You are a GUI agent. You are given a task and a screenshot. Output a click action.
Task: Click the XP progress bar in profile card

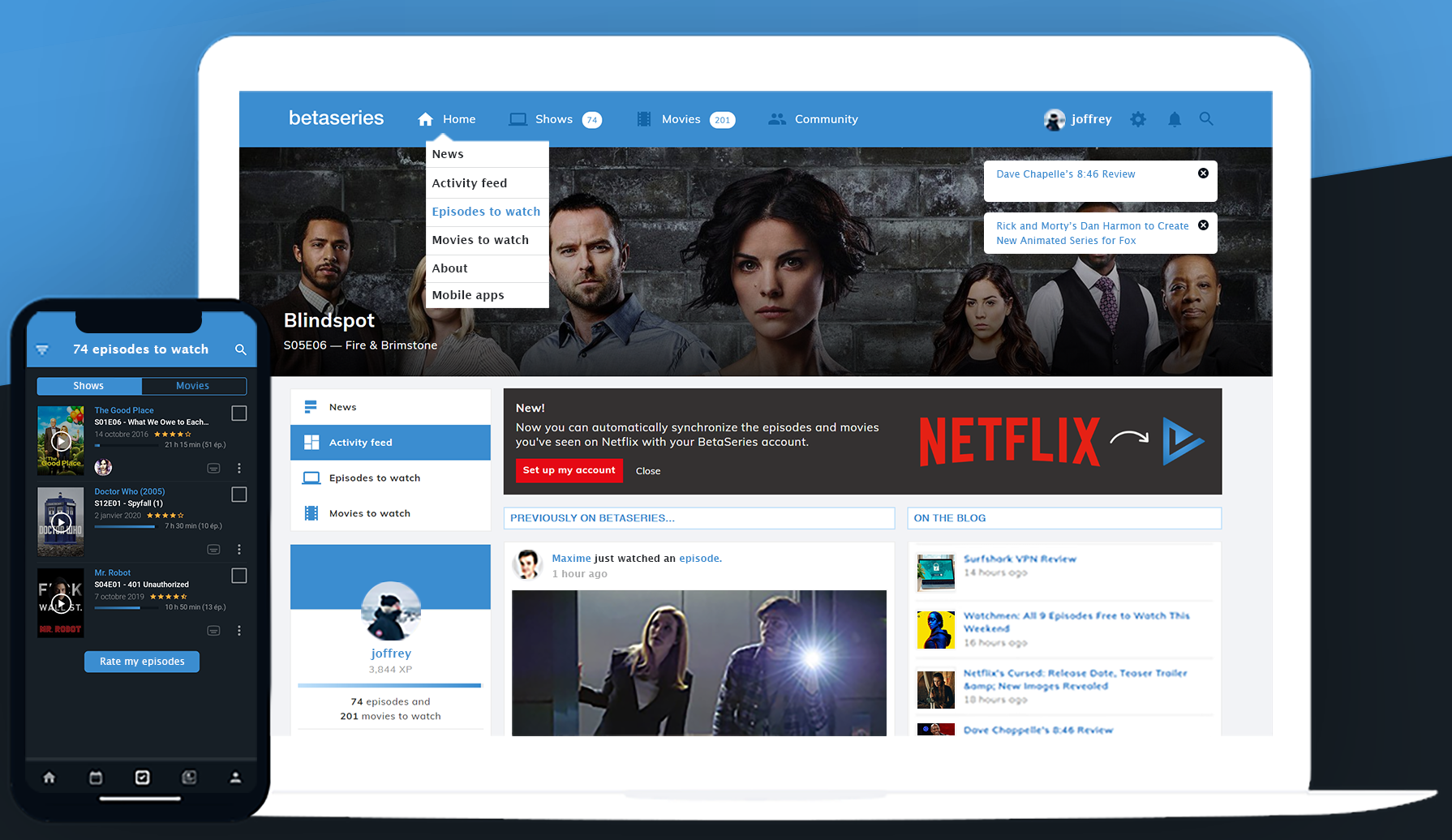(390, 686)
